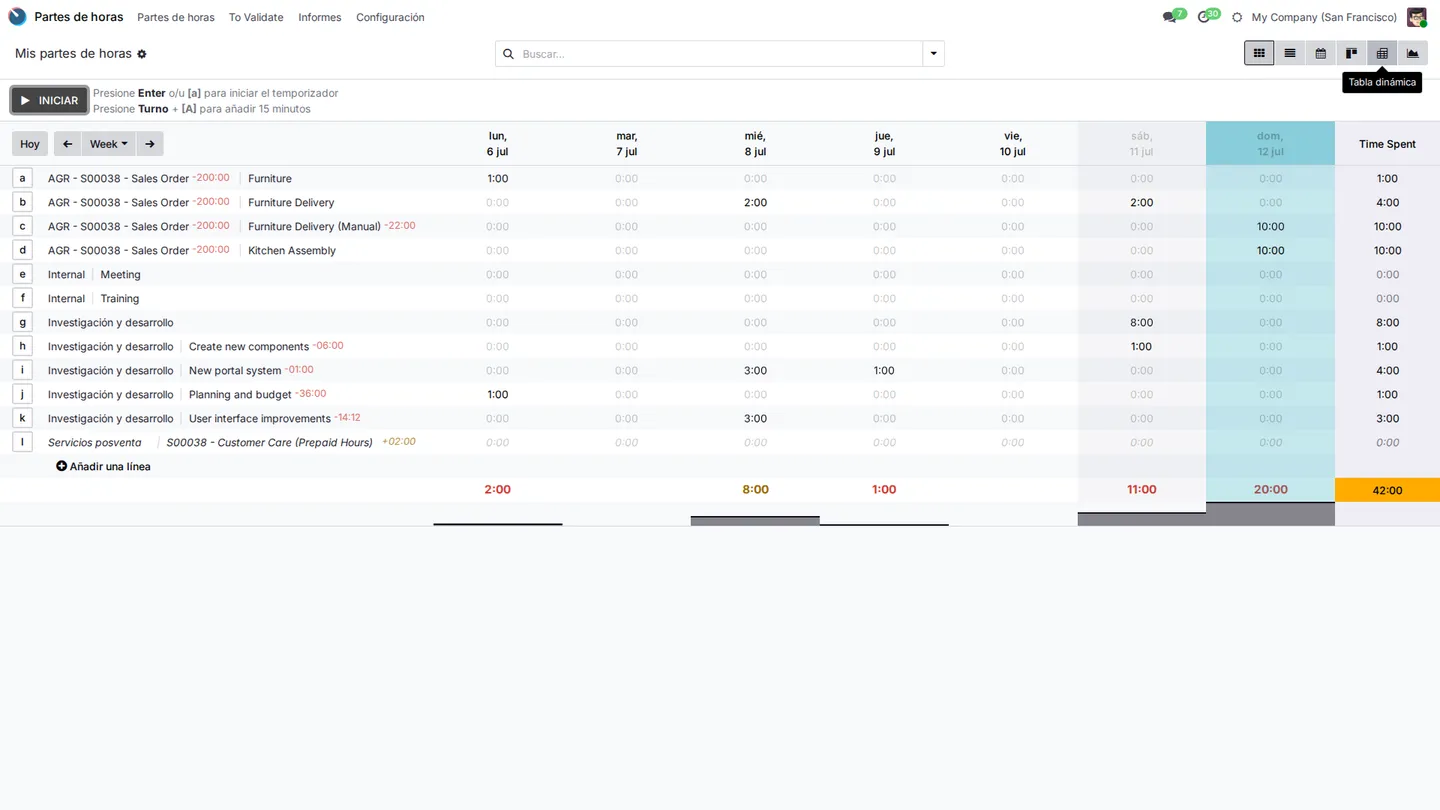The width and height of the screenshot is (1440, 810).
Task: Go to previous week arrow
Action: pos(67,144)
